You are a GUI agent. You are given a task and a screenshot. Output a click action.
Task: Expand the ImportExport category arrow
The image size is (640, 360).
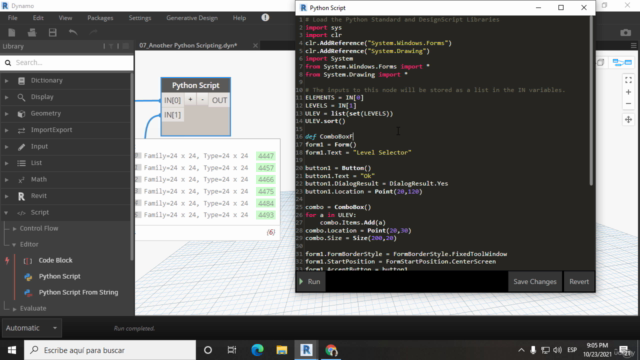point(6,130)
